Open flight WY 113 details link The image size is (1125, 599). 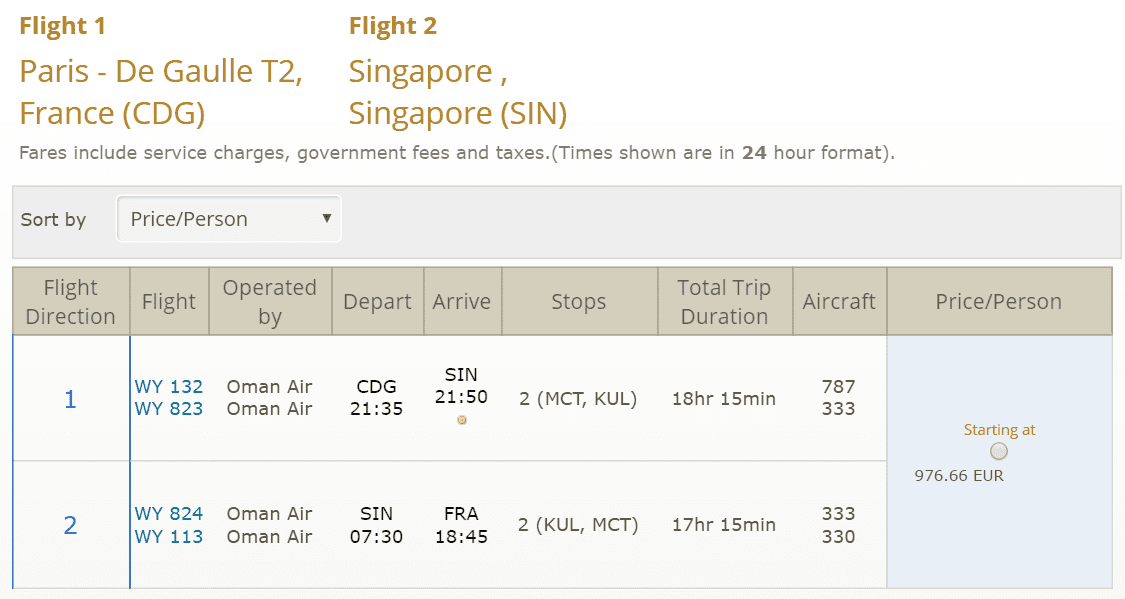click(169, 537)
